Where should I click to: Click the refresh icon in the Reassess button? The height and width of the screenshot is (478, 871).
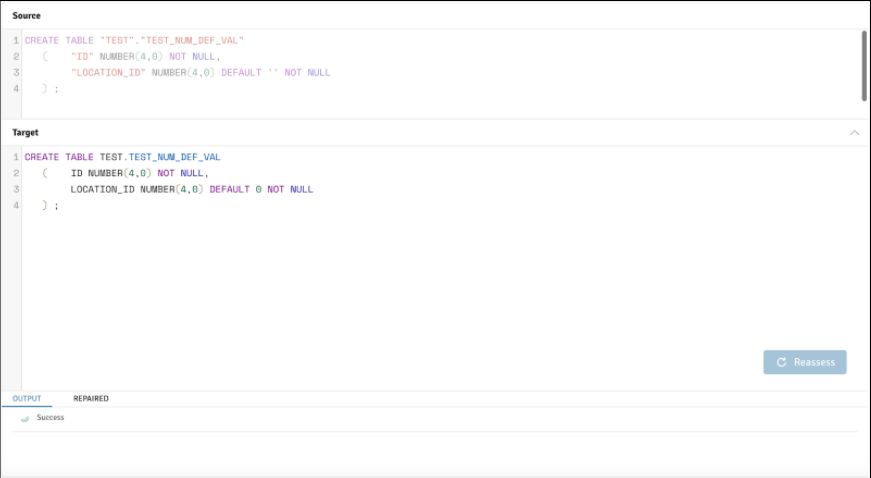click(782, 362)
